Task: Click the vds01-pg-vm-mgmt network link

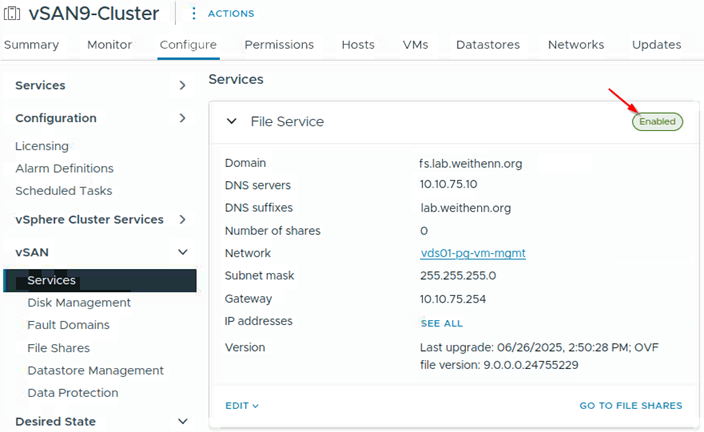Action: 473,253
